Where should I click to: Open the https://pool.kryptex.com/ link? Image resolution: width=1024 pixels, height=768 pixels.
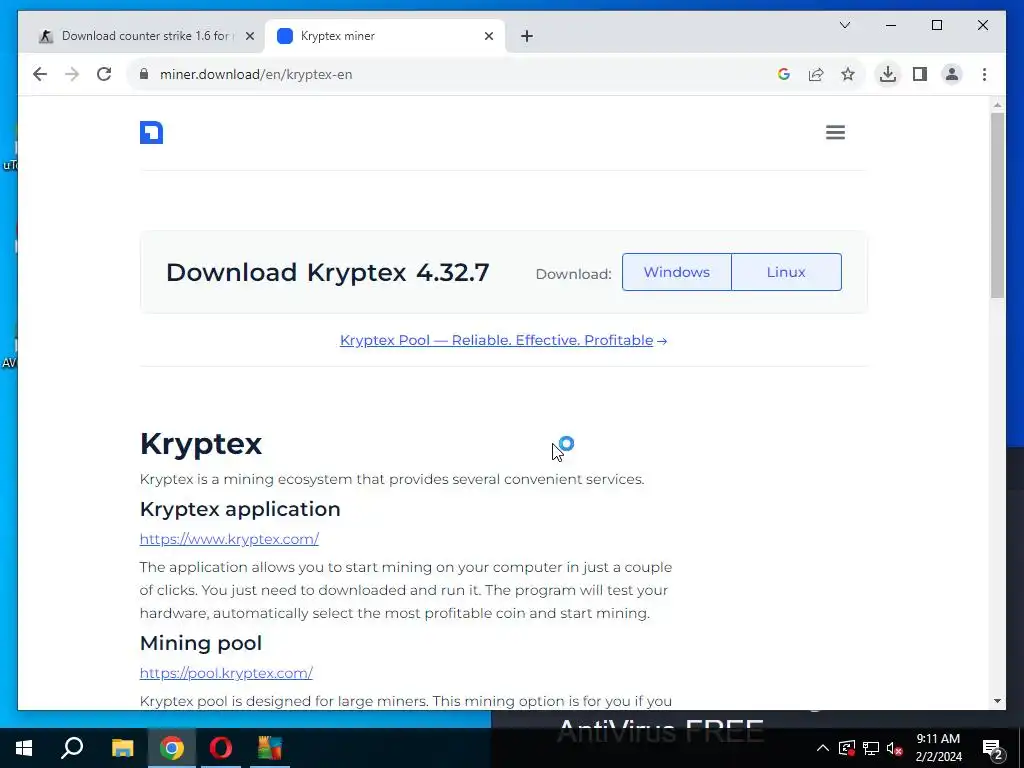[226, 673]
